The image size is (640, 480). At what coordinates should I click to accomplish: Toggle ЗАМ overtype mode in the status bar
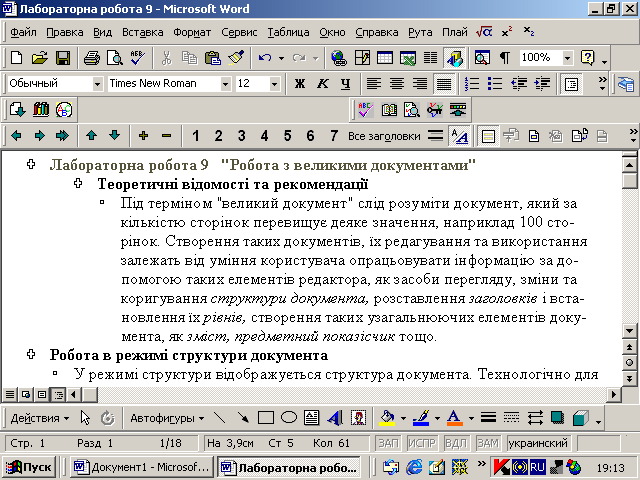(x=488, y=442)
